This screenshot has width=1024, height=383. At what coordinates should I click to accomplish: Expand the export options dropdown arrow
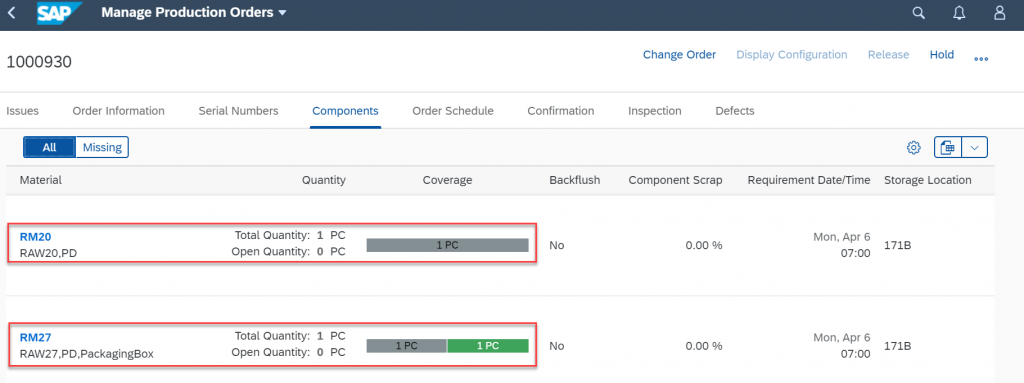tap(974, 148)
